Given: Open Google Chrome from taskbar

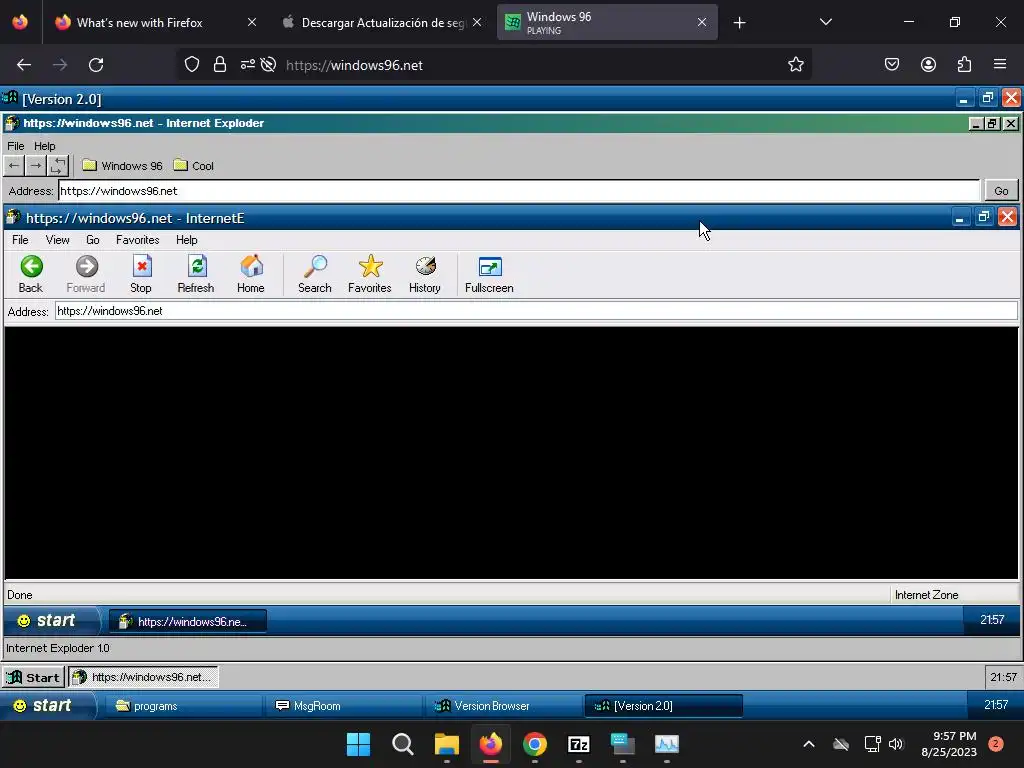Looking at the screenshot, I should [x=535, y=744].
